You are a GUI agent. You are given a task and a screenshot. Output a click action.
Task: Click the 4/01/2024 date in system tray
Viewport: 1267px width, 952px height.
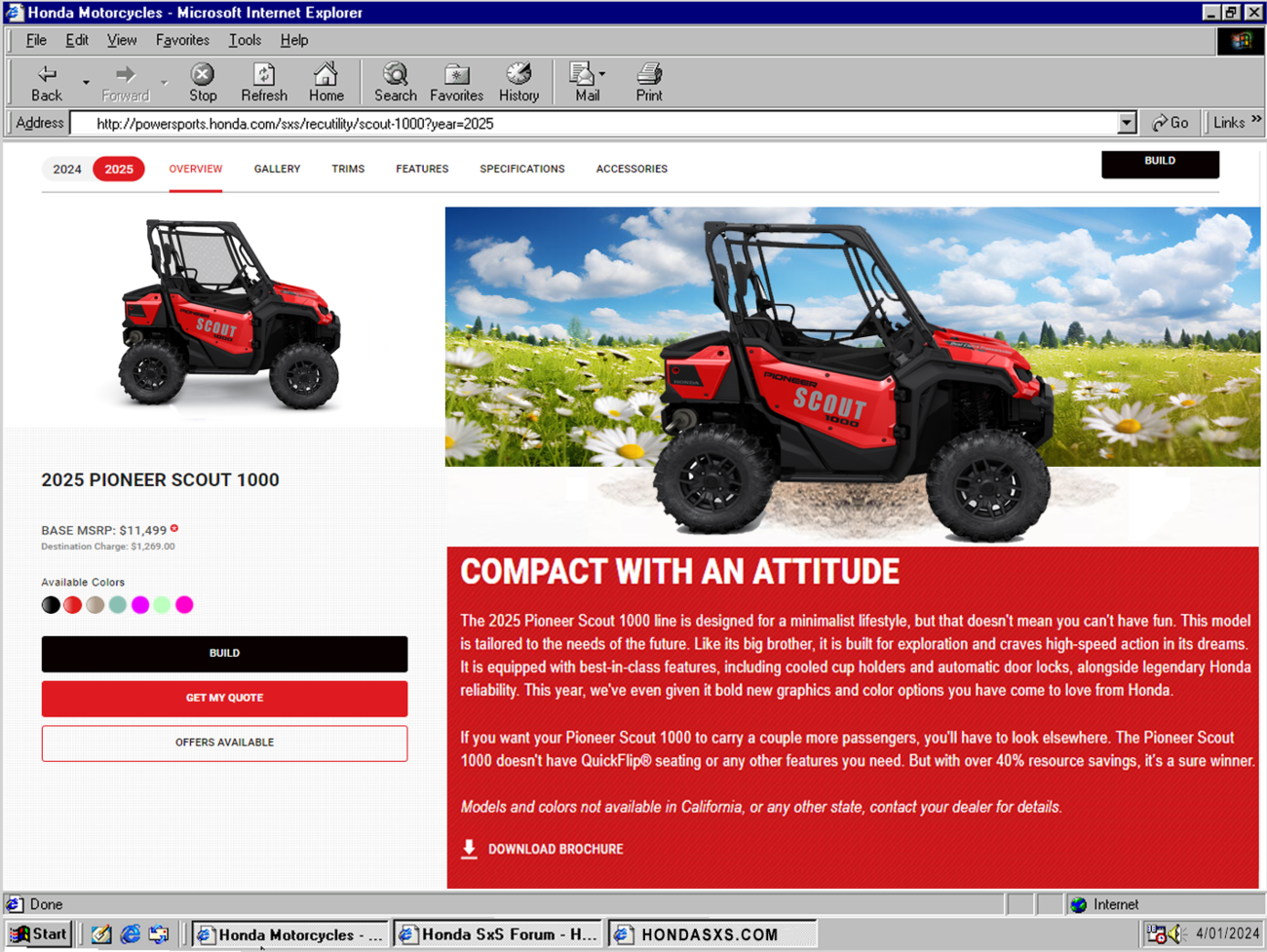(1227, 933)
